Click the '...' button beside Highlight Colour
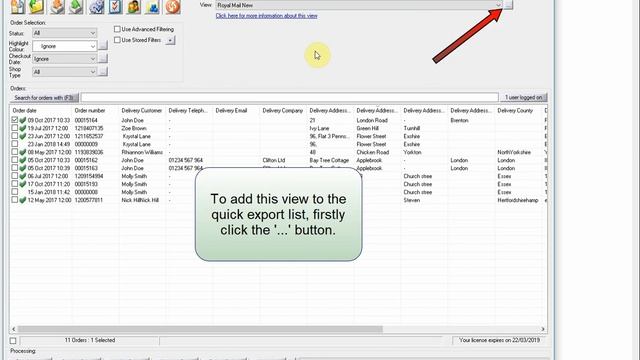Image resolution: width=640 pixels, height=360 pixels. click(103, 45)
